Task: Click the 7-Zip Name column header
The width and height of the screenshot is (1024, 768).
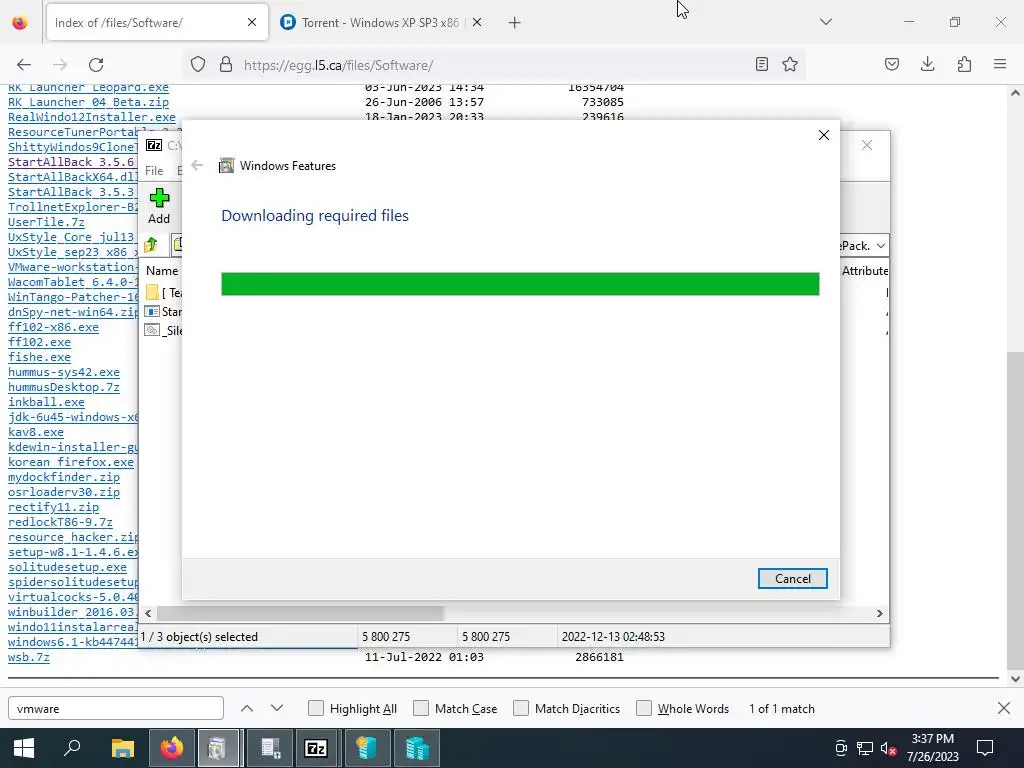Action: point(162,270)
